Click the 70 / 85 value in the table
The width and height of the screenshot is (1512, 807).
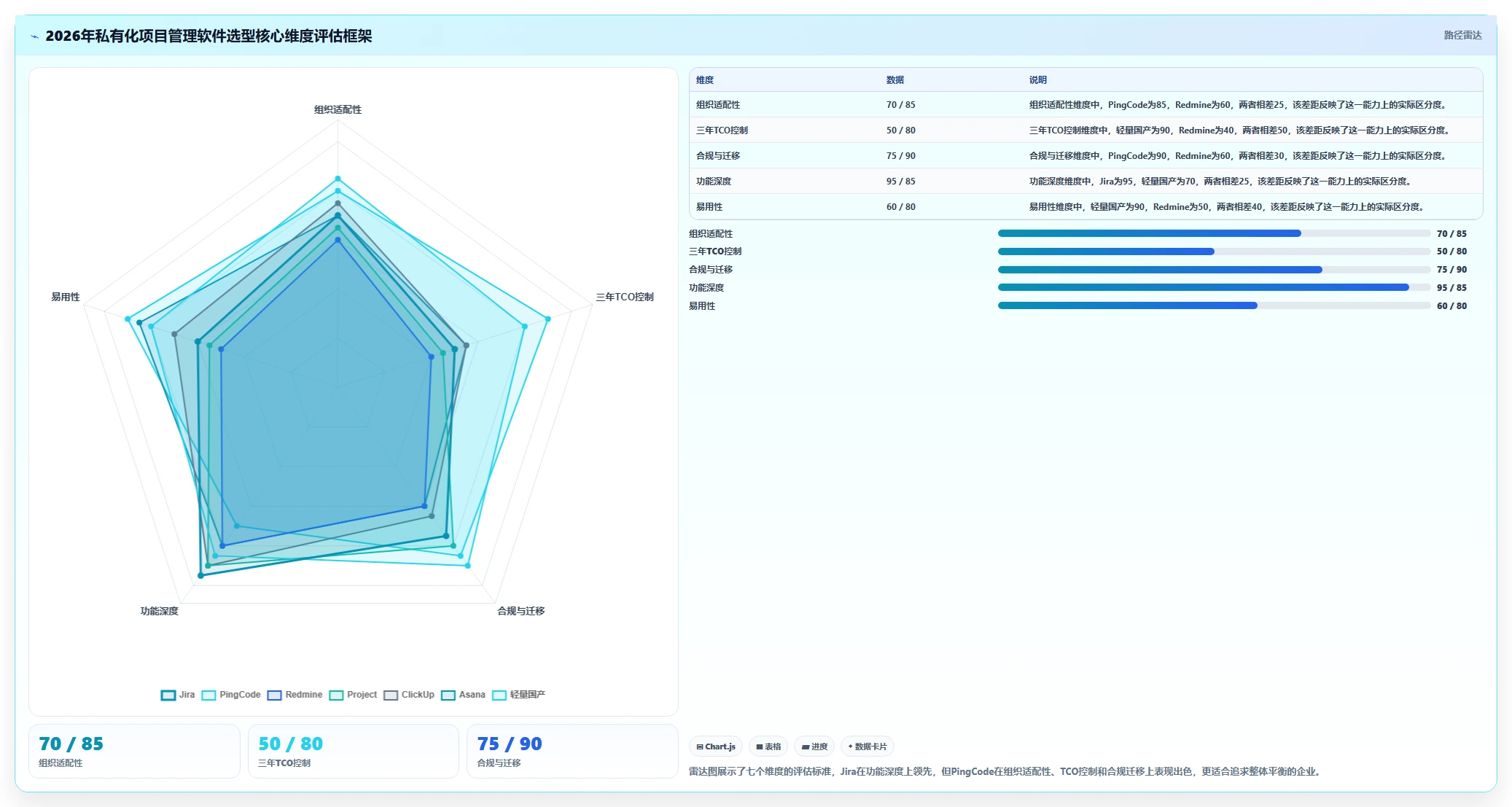pyautogui.click(x=901, y=105)
